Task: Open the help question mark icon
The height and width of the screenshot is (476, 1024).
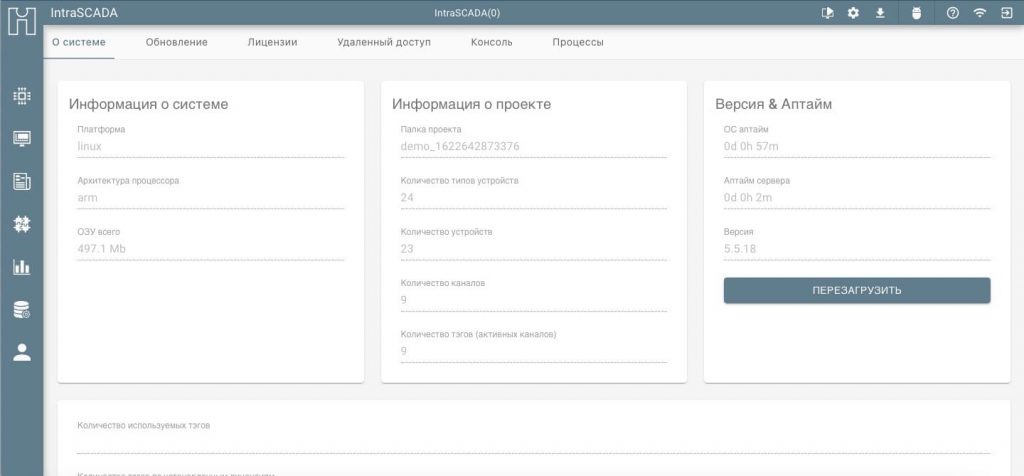Action: point(952,13)
